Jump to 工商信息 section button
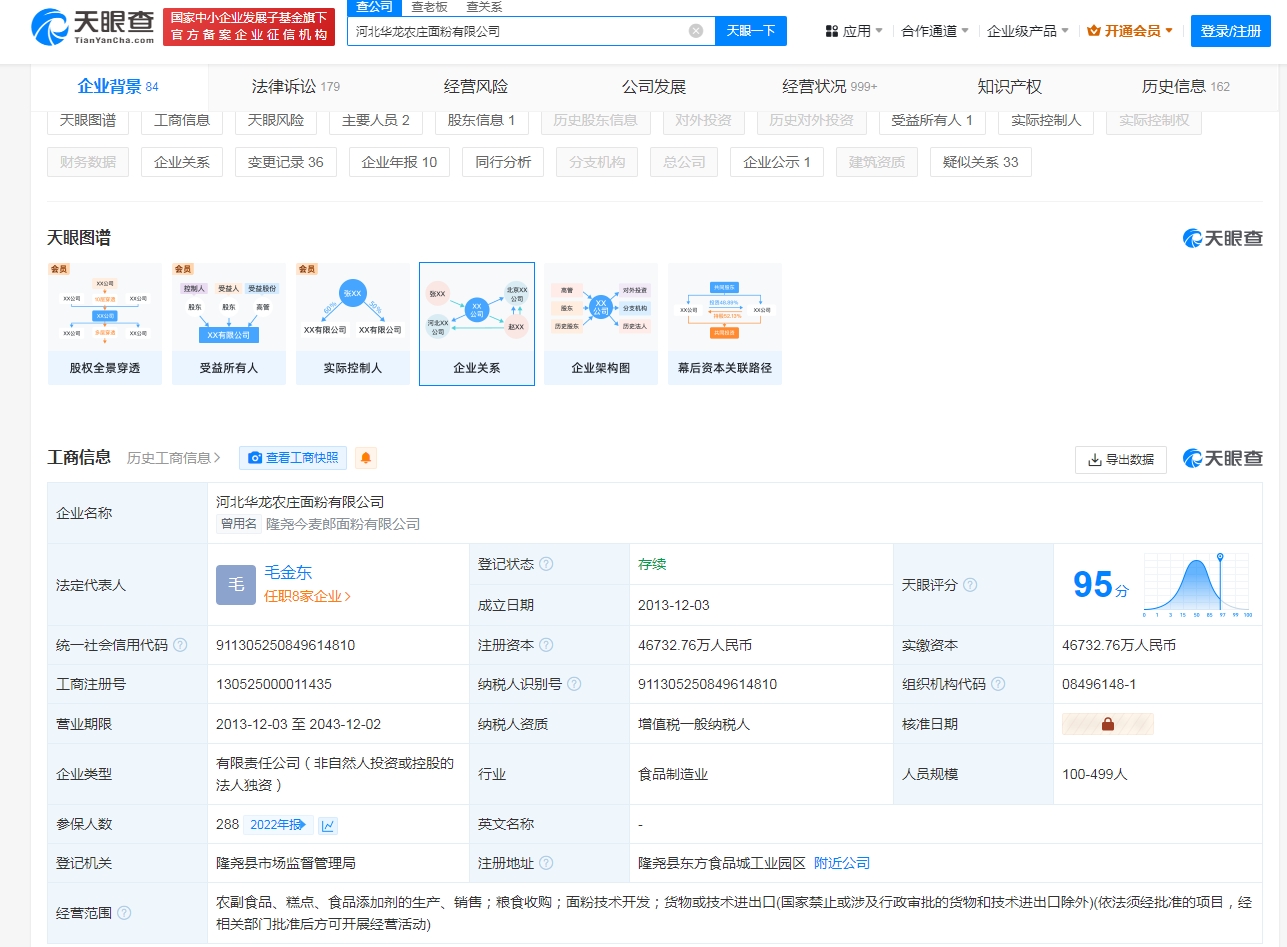Viewport: 1287px width, 947px height. click(182, 120)
